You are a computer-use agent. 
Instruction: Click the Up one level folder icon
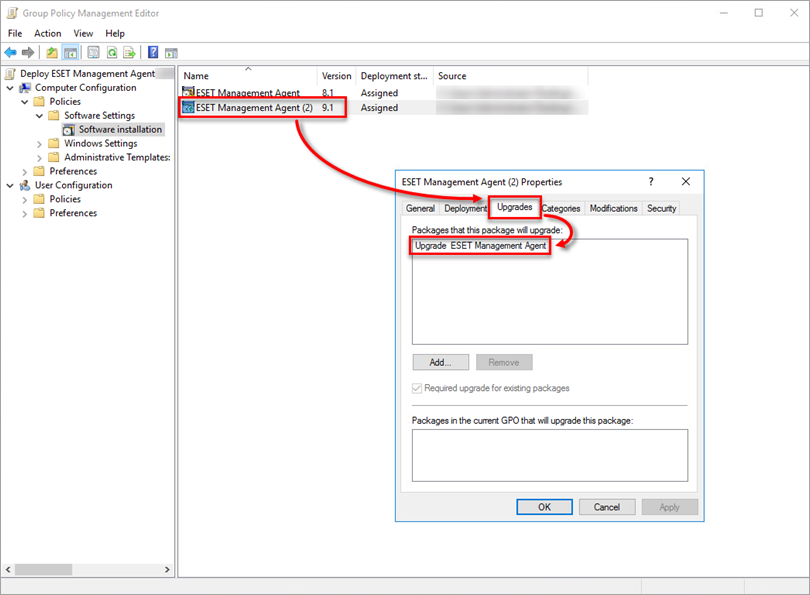pos(51,52)
